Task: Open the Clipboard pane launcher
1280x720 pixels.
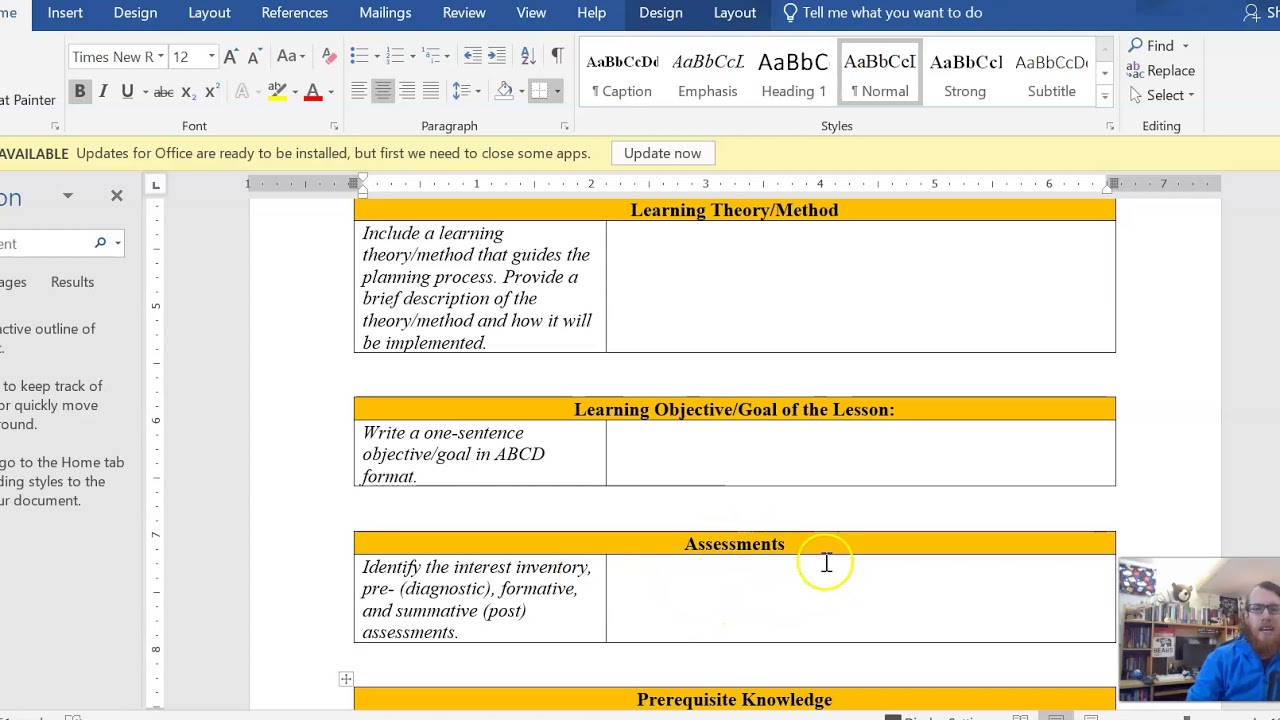Action: [x=55, y=126]
